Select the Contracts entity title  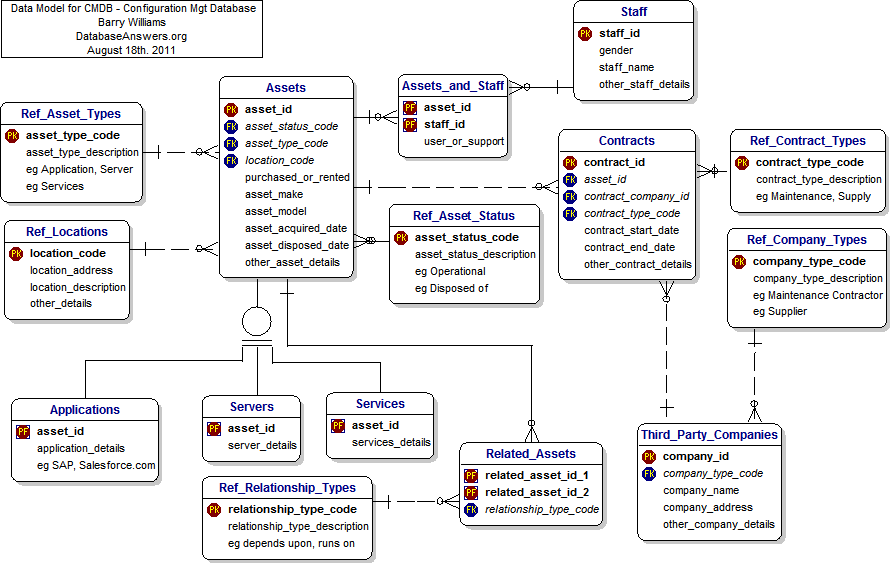626,141
